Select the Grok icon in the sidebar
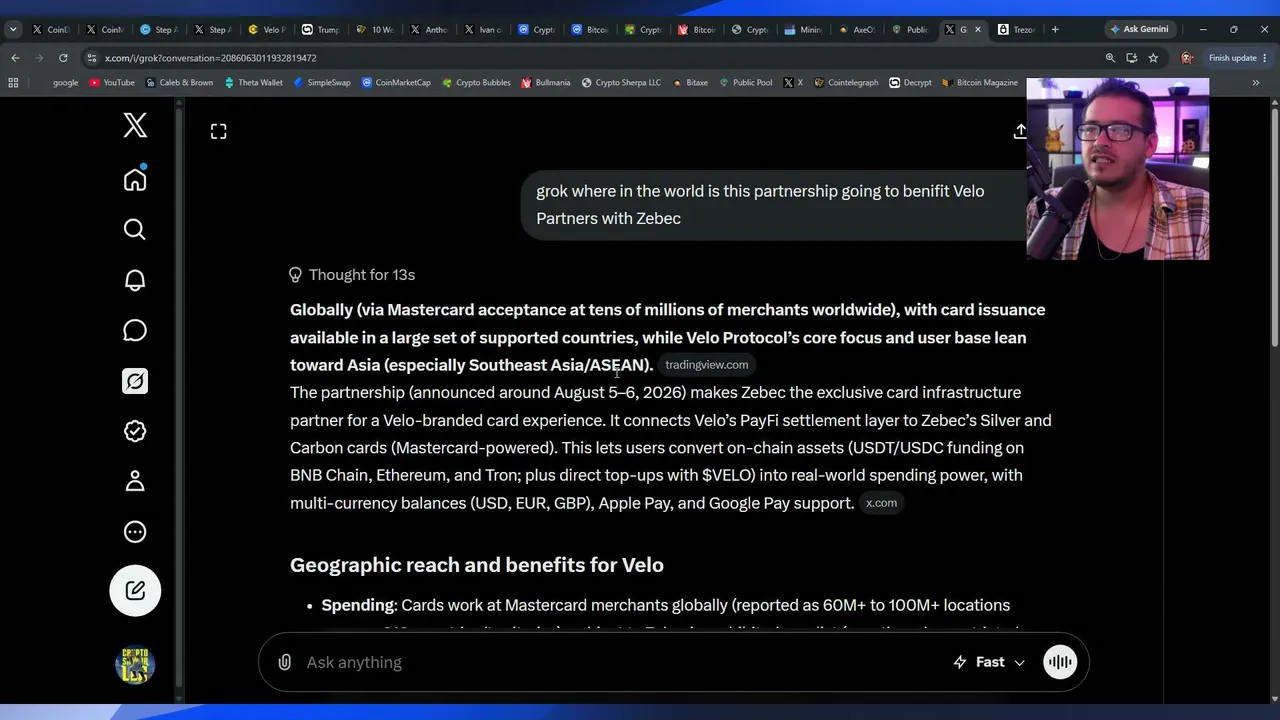This screenshot has width=1280, height=720. pyautogui.click(x=135, y=381)
